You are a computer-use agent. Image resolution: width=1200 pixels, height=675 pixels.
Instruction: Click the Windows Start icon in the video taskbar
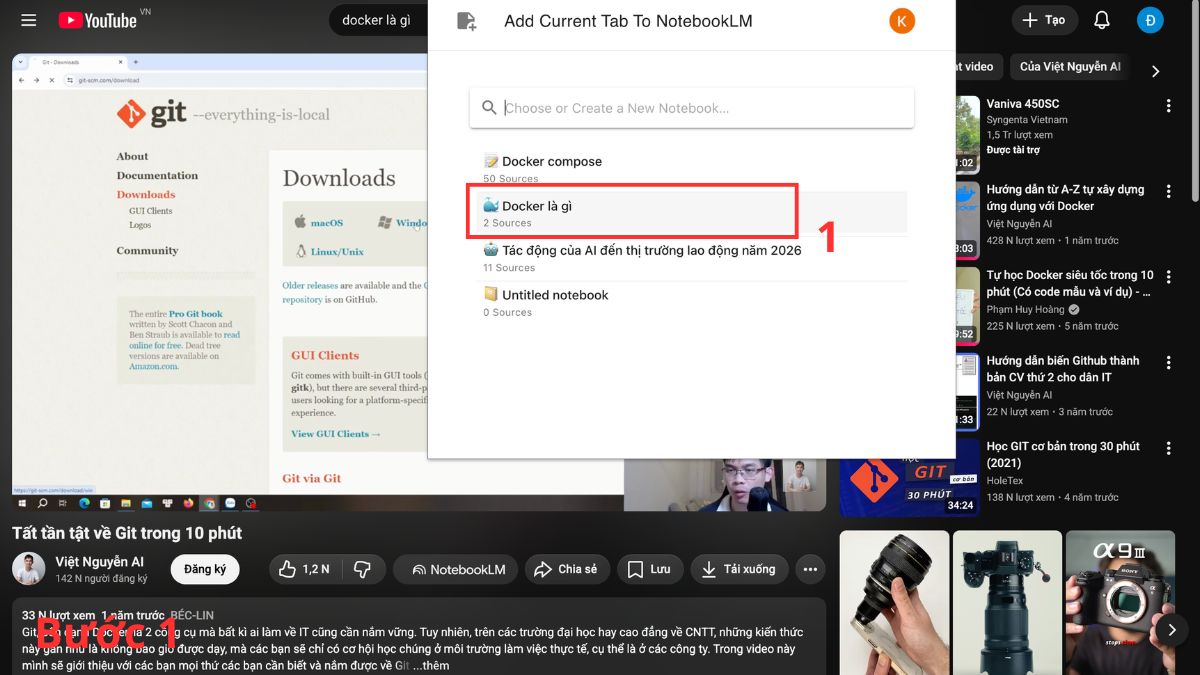pyautogui.click(x=22, y=503)
